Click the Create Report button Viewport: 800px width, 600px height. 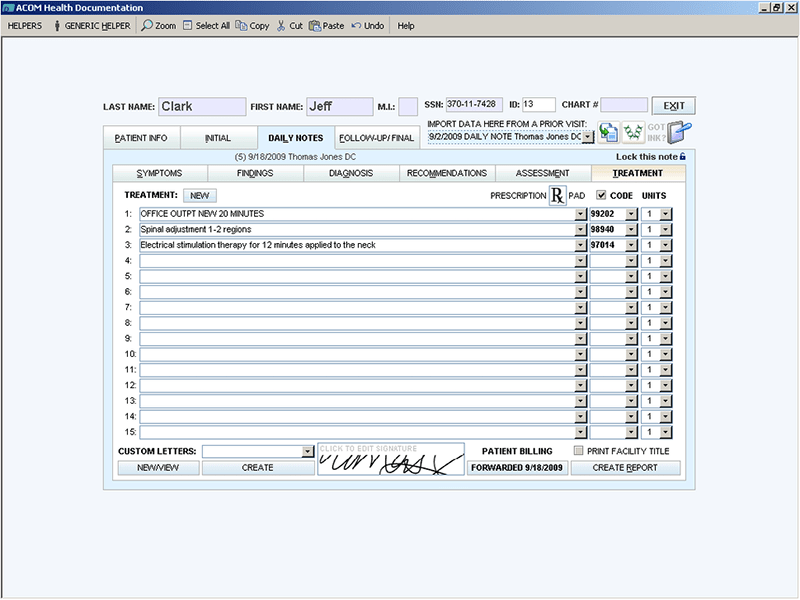pos(625,467)
